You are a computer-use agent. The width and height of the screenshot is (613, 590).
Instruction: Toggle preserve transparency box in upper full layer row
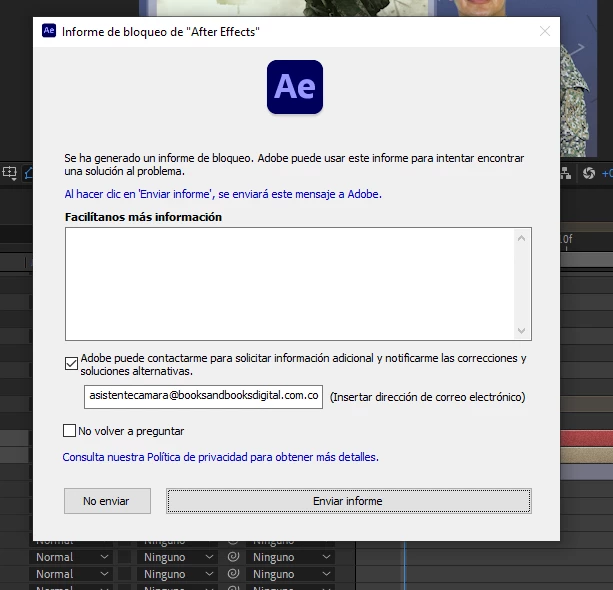point(124,557)
